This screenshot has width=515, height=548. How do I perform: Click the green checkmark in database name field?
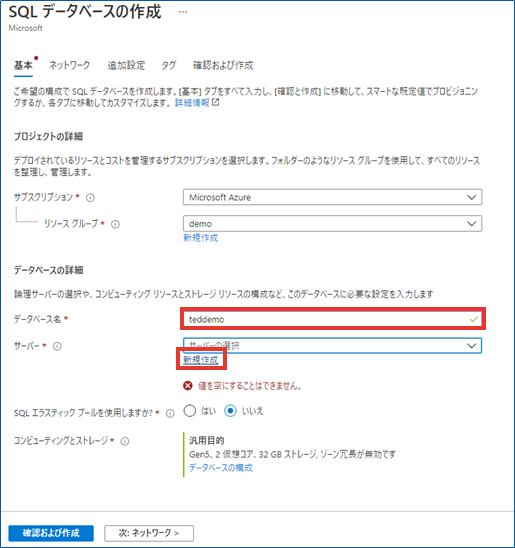[474, 319]
